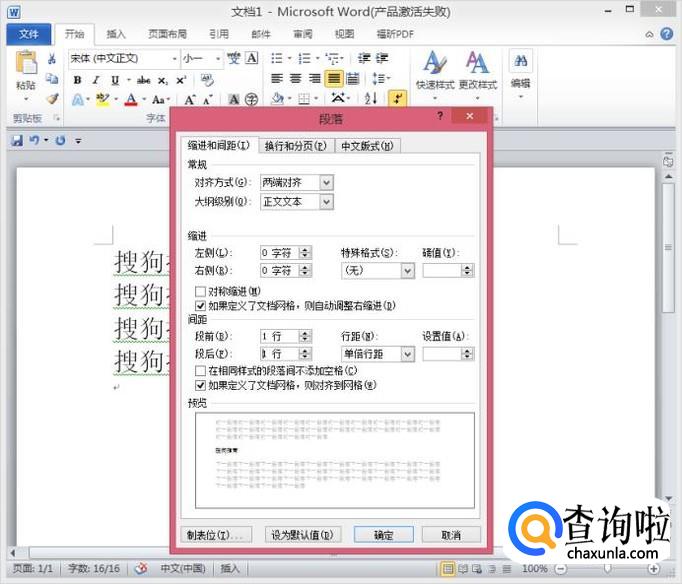
Task: Toggle bold formatting
Action: (x=77, y=80)
